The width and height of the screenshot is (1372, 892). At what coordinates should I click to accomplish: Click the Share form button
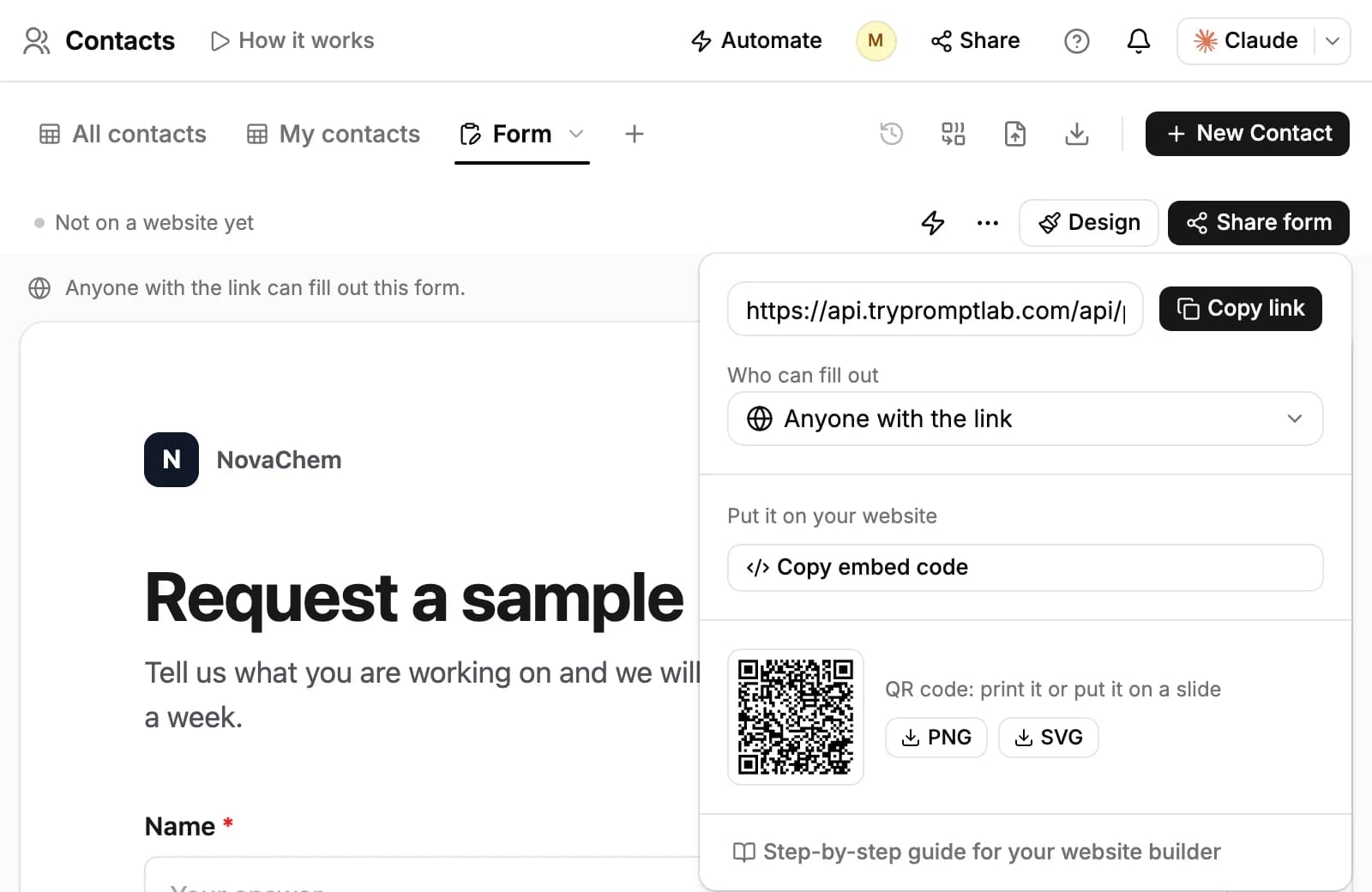point(1259,223)
